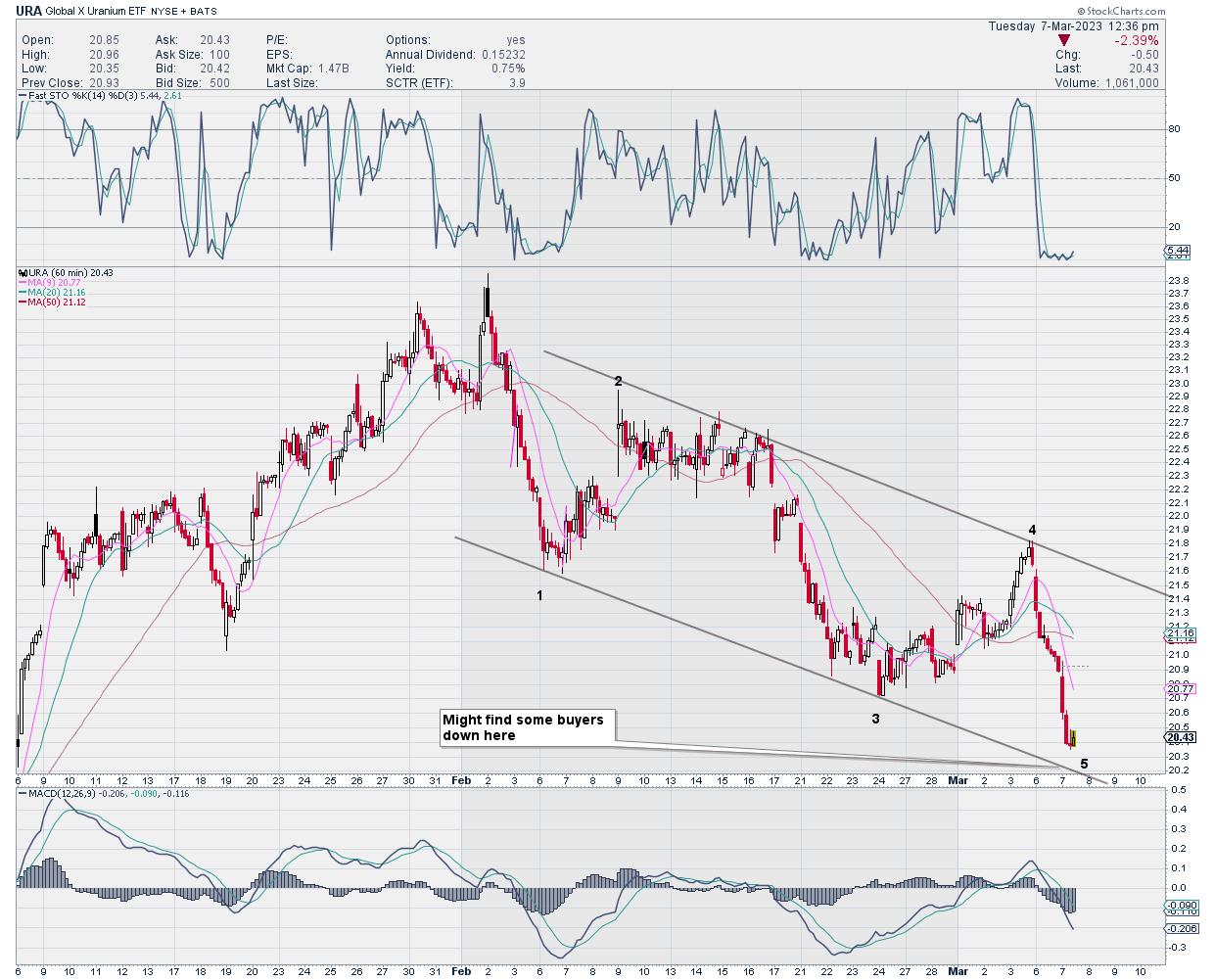Click the Mar label under the MACD panel

958,971
